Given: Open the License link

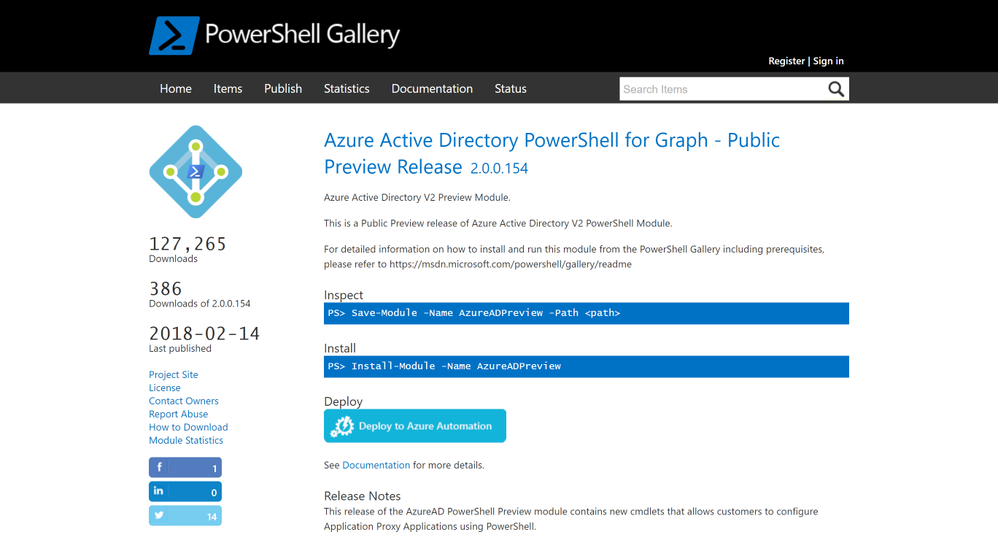Looking at the screenshot, I should [164, 388].
